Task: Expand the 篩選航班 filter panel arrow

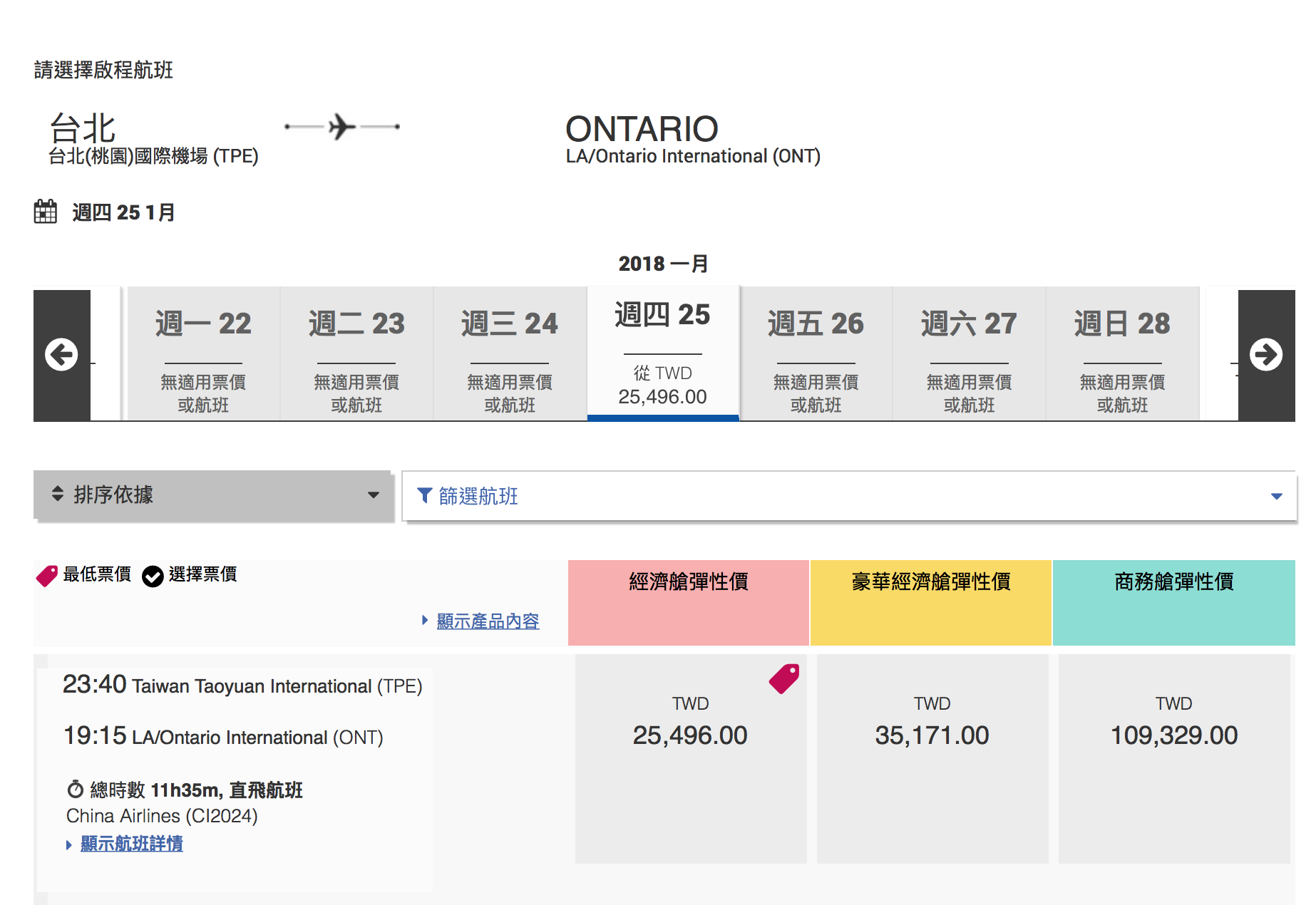Action: (1276, 496)
